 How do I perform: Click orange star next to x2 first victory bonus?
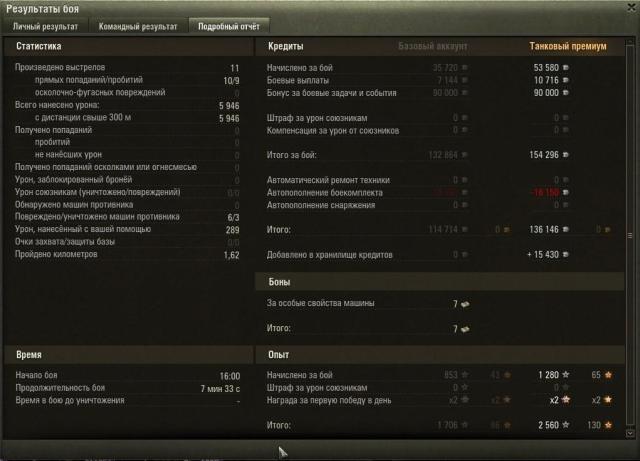click(x=608, y=400)
